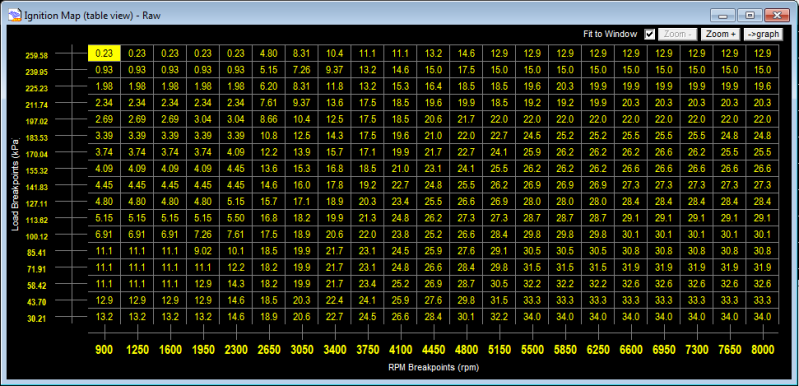The image size is (799, 386).
Task: Click the 2650 RPM breakpoint label
Action: point(269,350)
